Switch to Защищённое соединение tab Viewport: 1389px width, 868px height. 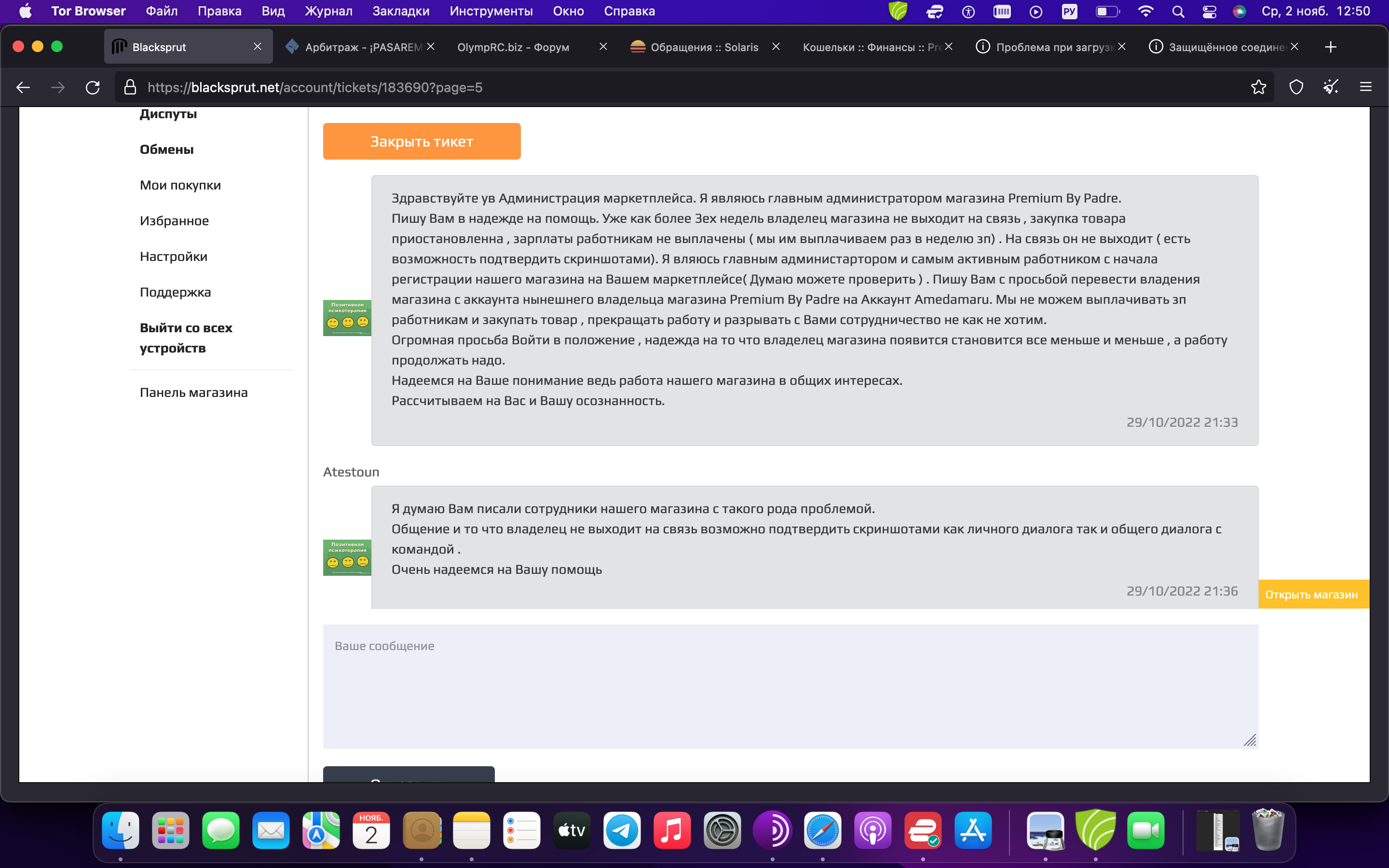click(1223, 47)
